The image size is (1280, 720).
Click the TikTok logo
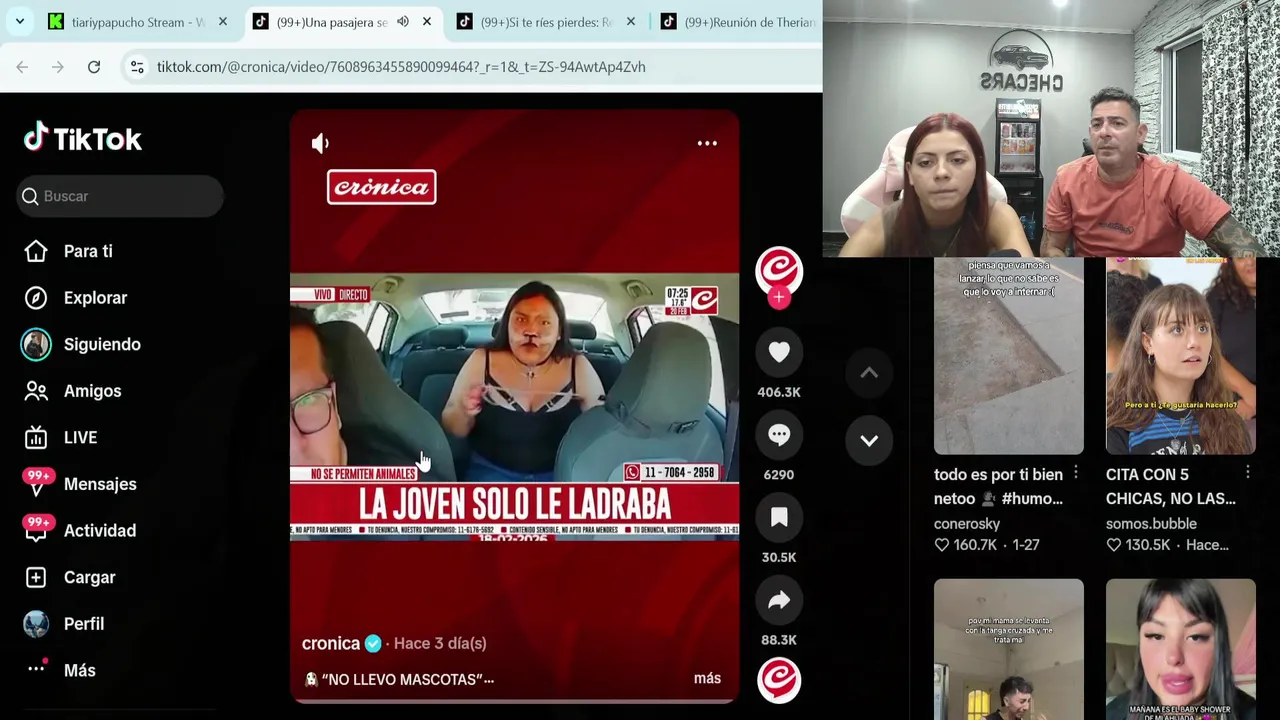(x=83, y=138)
